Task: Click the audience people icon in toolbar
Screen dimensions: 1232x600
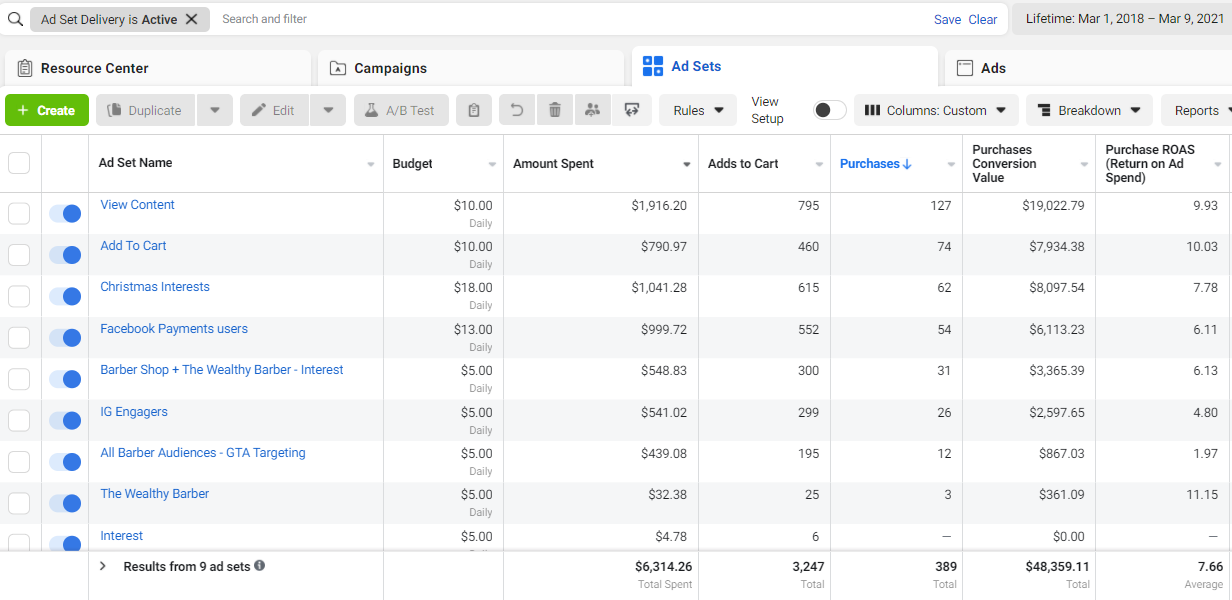Action: pyautogui.click(x=593, y=110)
